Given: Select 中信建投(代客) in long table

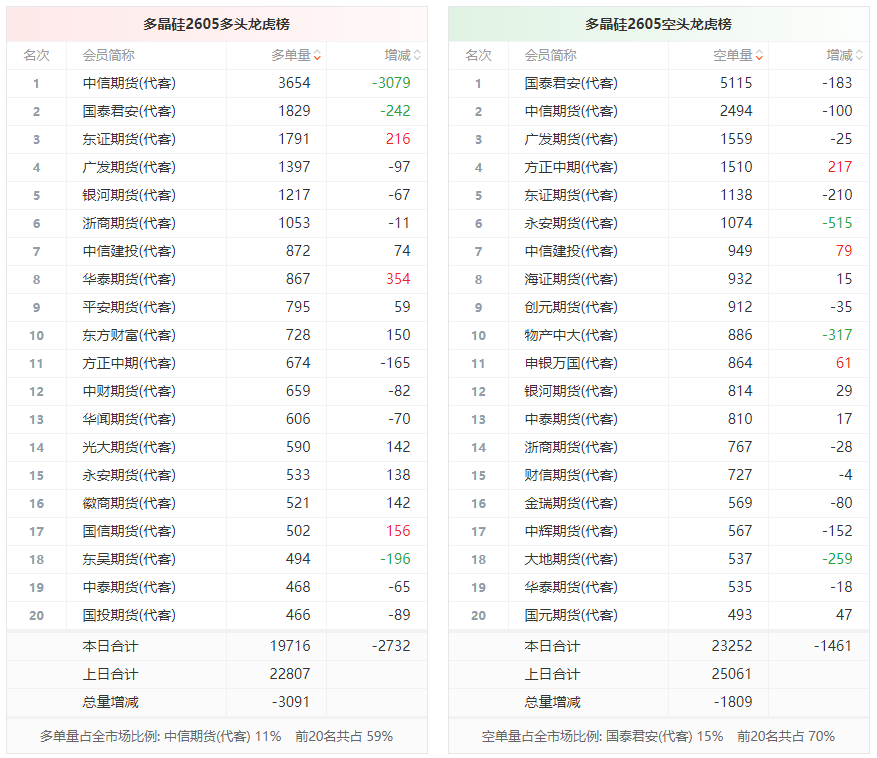Looking at the screenshot, I should [129, 251].
